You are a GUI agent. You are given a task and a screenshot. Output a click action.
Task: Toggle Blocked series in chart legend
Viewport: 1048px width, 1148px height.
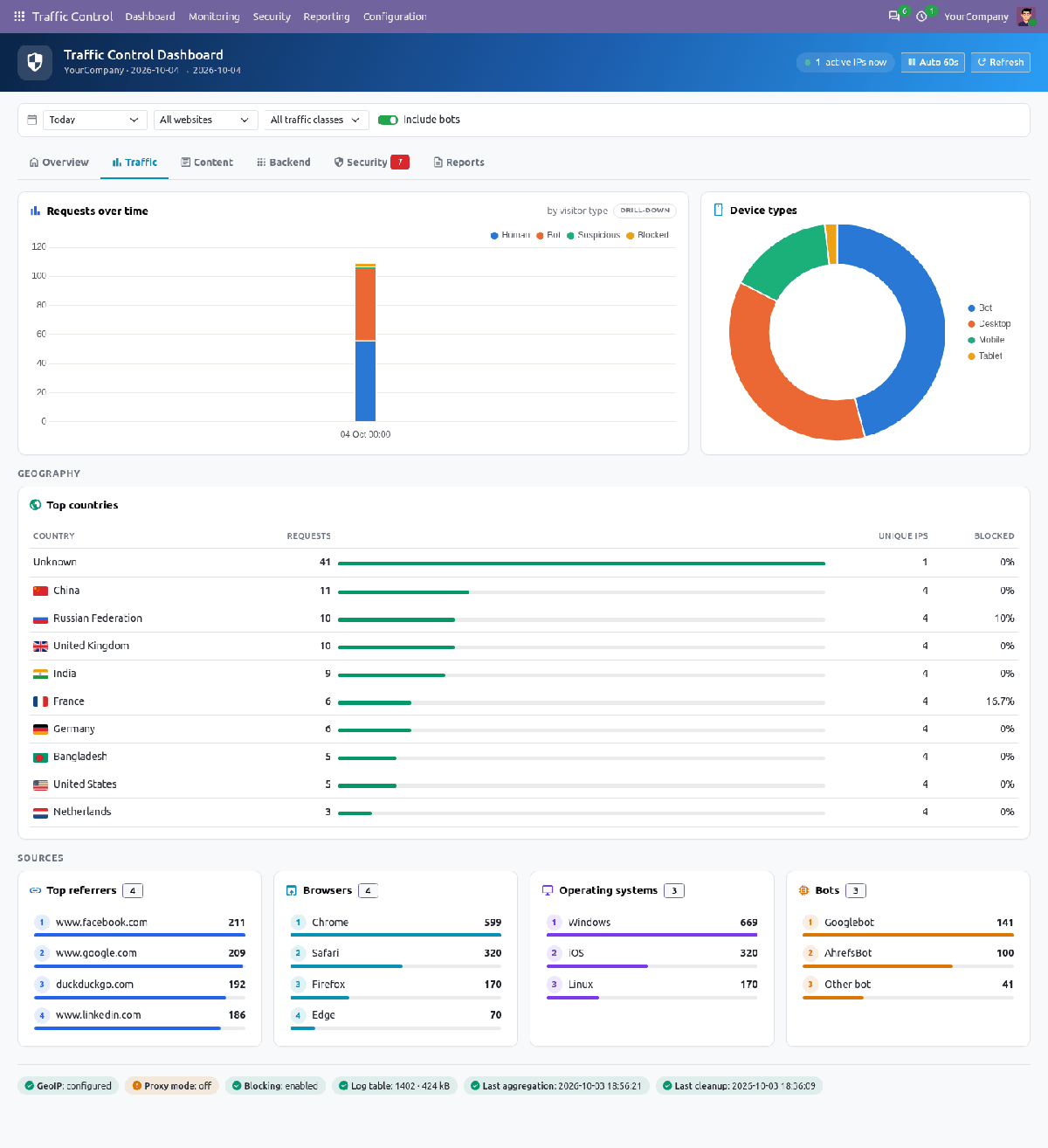pyautogui.click(x=647, y=235)
